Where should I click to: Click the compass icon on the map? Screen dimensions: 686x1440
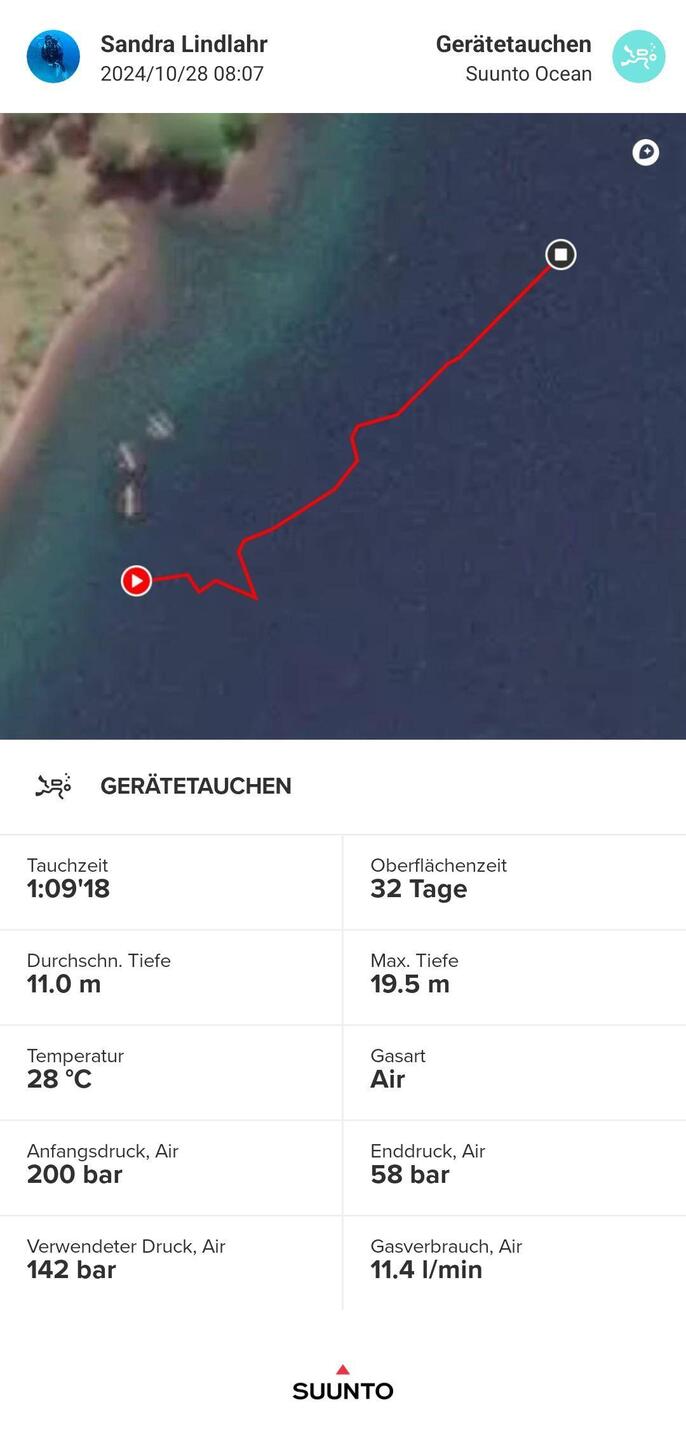pyautogui.click(x=646, y=152)
